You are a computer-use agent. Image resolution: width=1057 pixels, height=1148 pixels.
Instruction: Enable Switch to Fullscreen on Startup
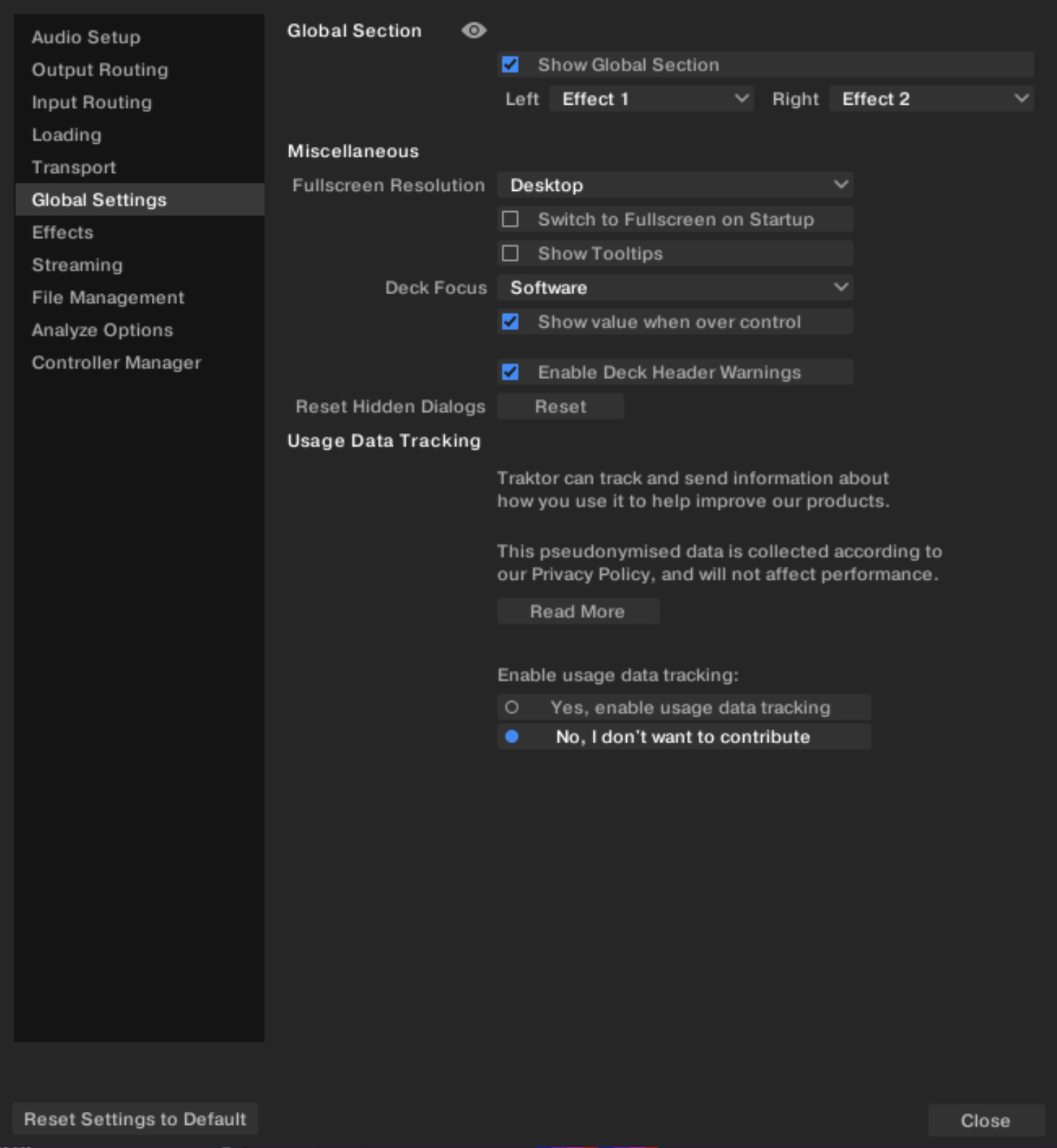coord(510,219)
